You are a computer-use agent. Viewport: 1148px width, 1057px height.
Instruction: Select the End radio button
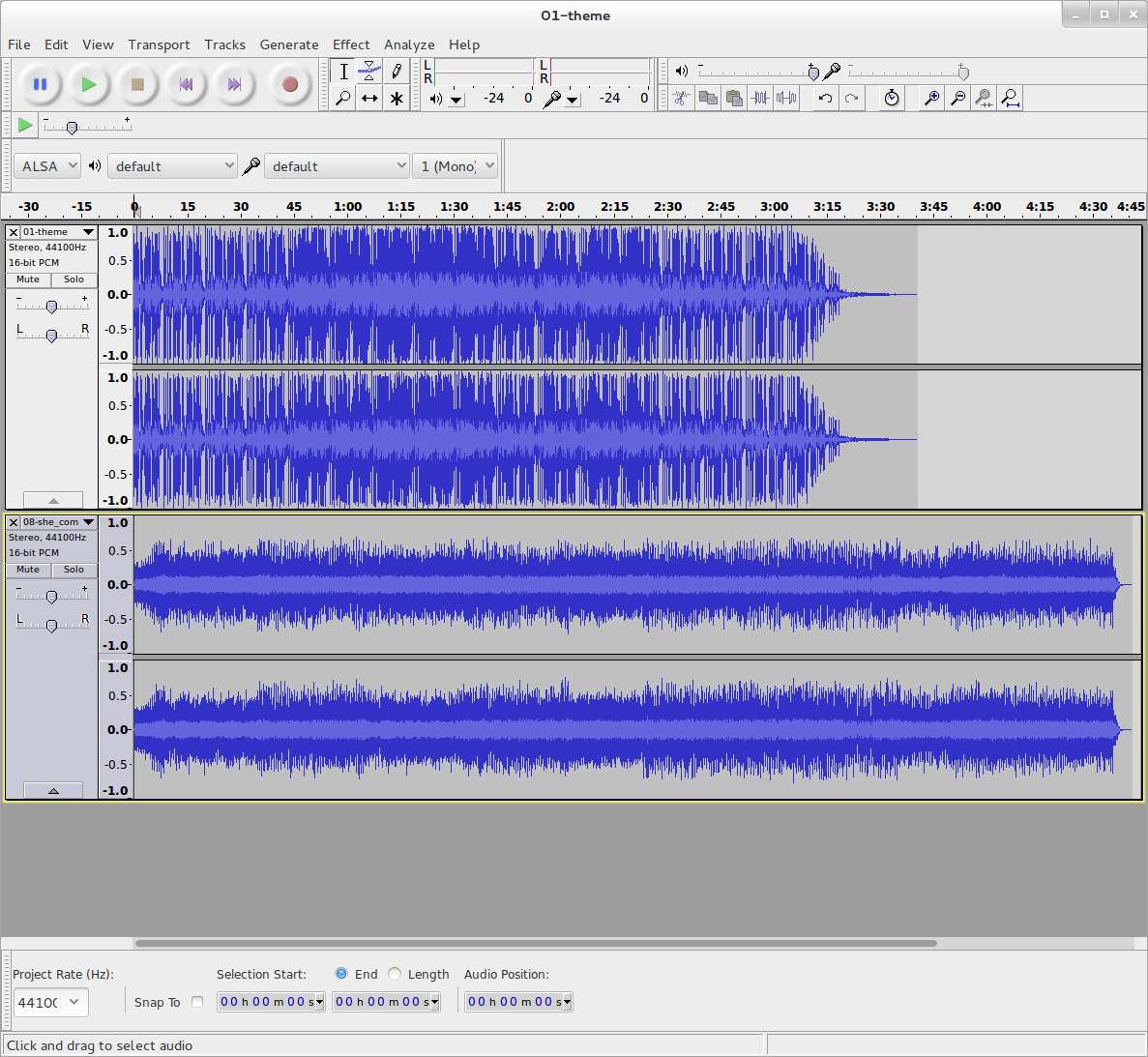[x=341, y=974]
